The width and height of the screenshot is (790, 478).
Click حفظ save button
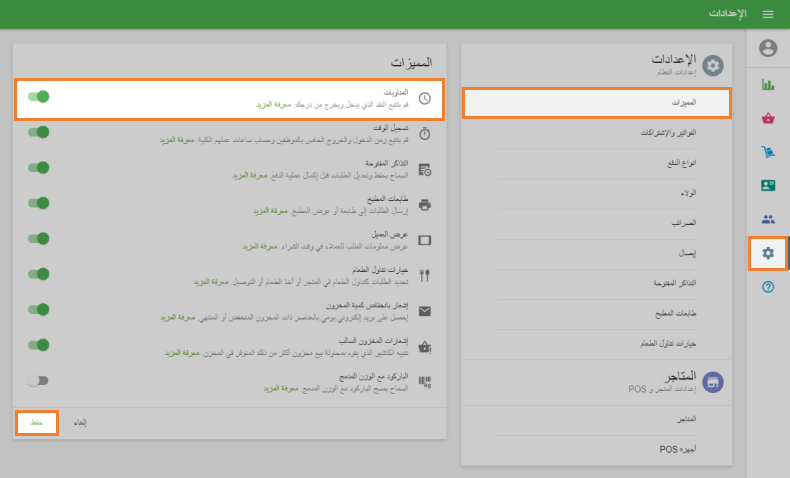tap(37, 423)
